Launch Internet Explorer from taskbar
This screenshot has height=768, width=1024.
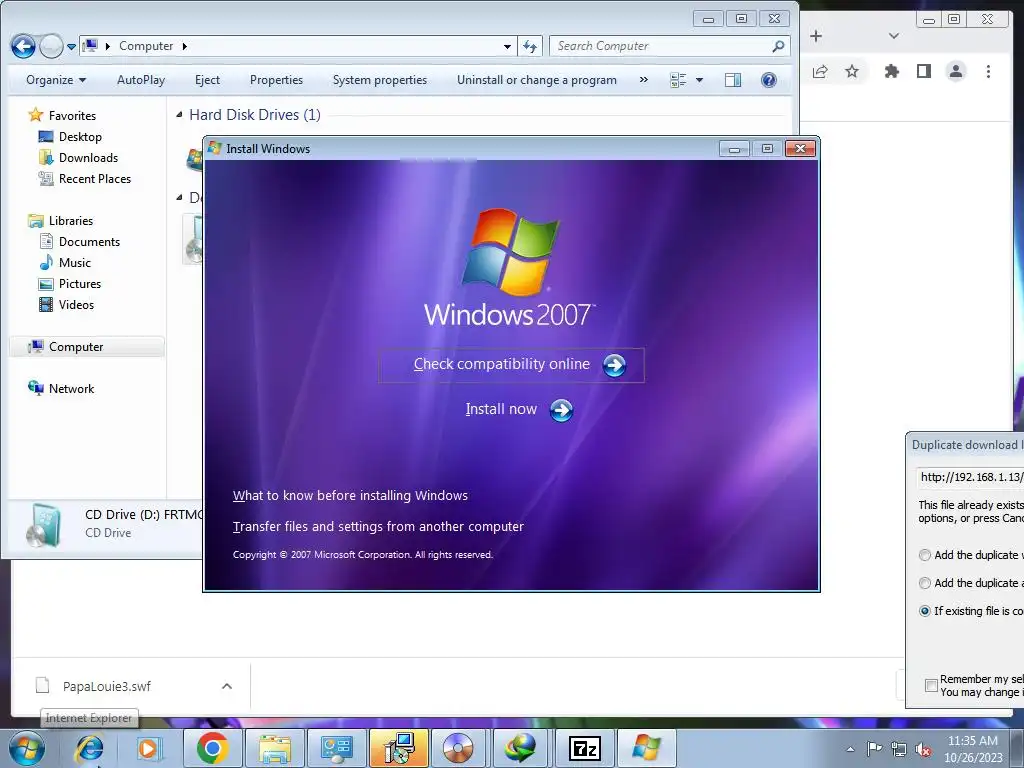[89, 748]
